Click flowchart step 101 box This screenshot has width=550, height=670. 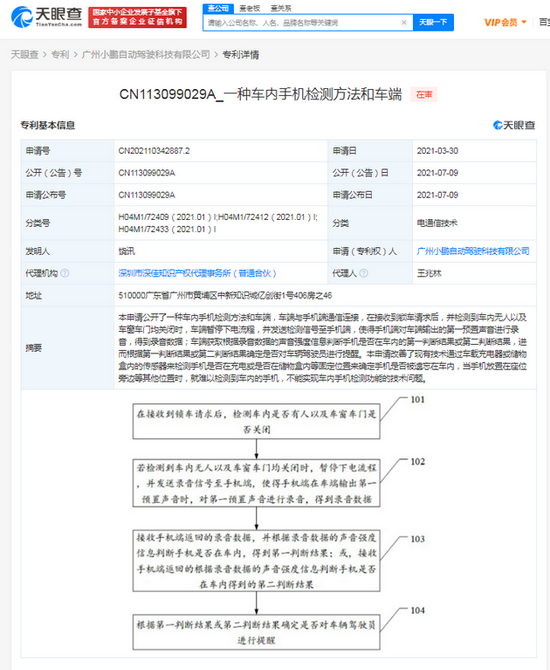pos(256,421)
